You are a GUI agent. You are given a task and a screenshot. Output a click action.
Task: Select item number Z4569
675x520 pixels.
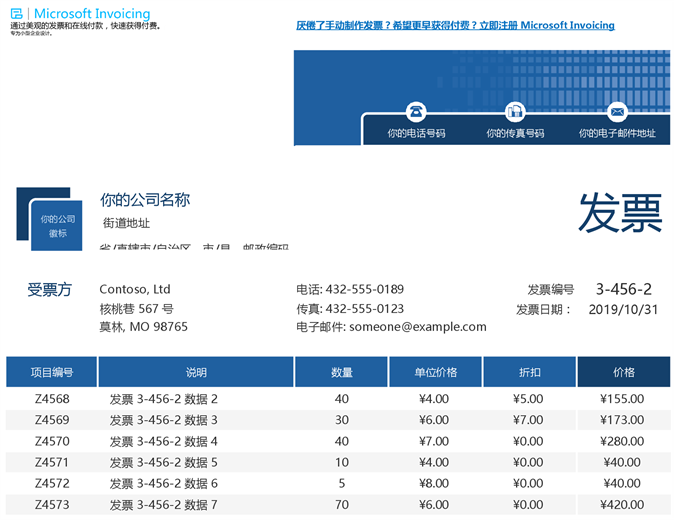point(52,420)
